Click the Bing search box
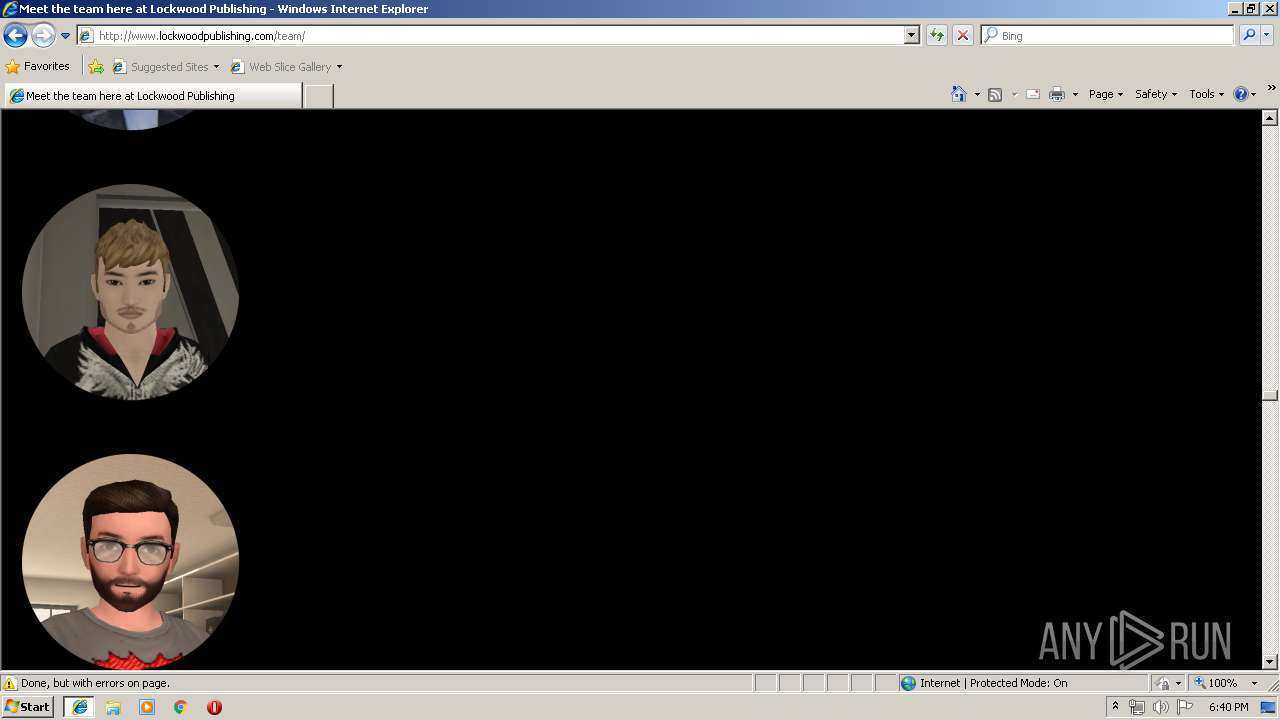Image resolution: width=1280 pixels, height=720 pixels. 1108,36
